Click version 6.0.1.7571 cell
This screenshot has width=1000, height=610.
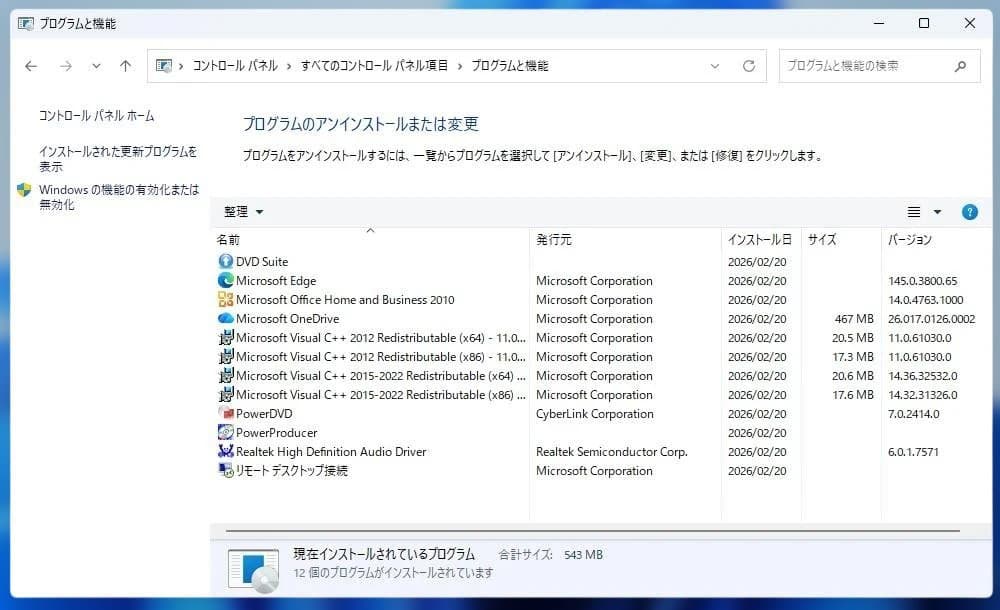click(913, 452)
